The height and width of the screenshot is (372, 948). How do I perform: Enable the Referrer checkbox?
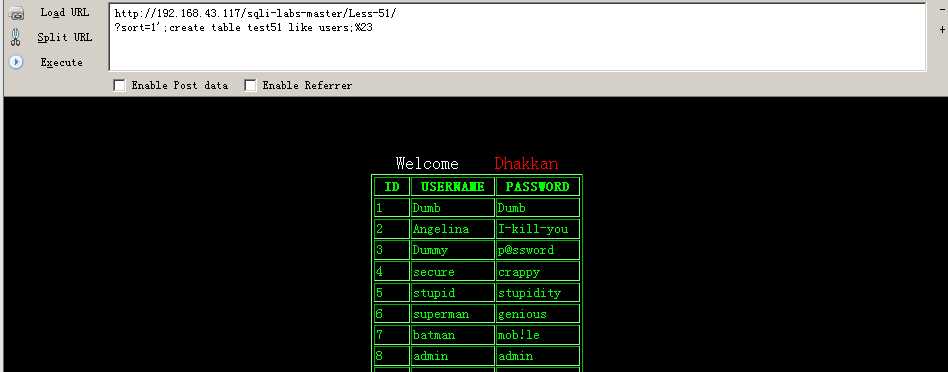tap(250, 85)
